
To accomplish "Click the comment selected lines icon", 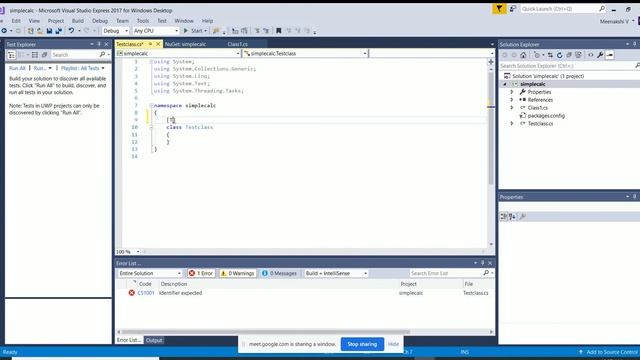I will [x=257, y=31].
